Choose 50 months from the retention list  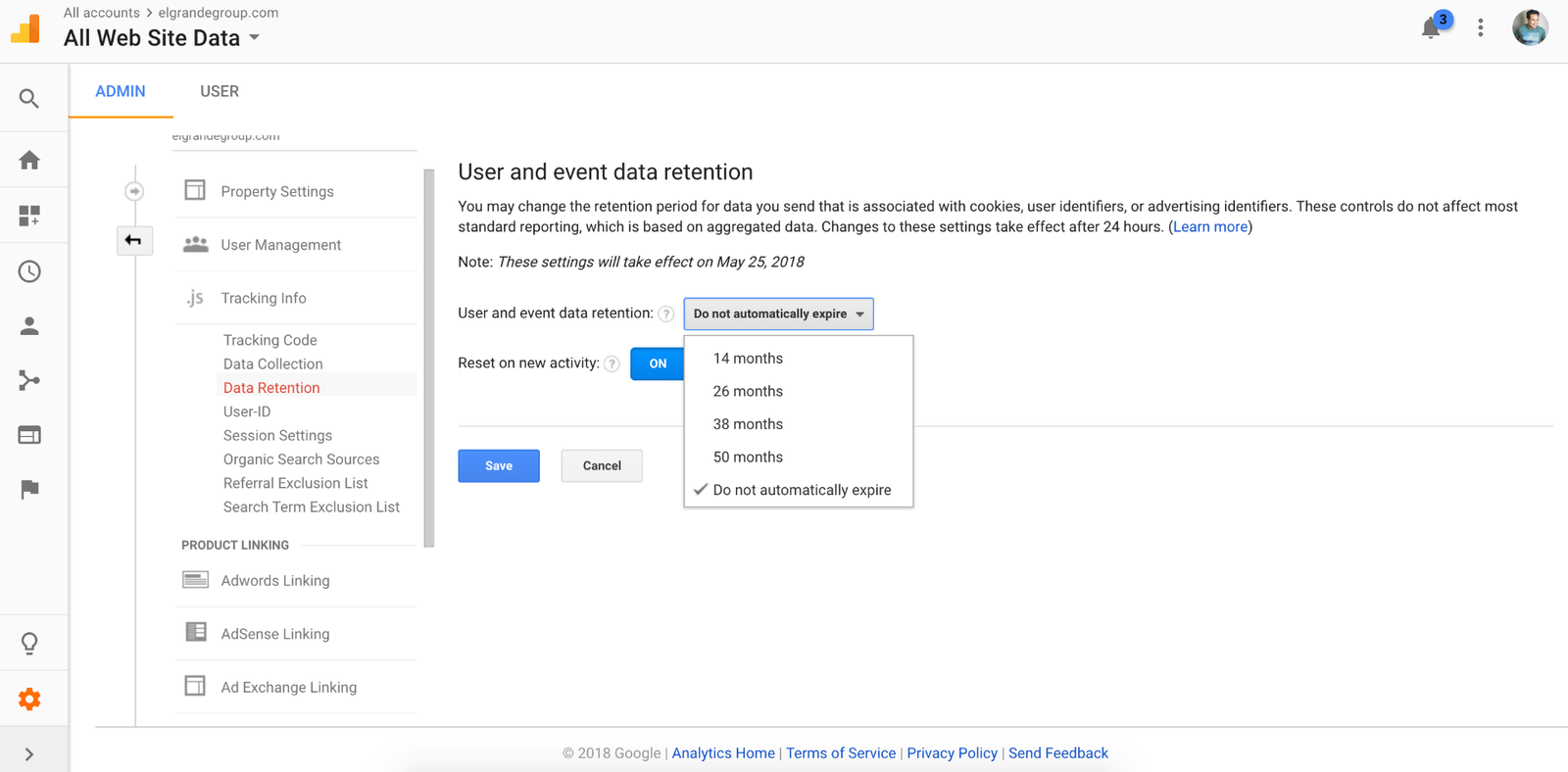coord(748,457)
